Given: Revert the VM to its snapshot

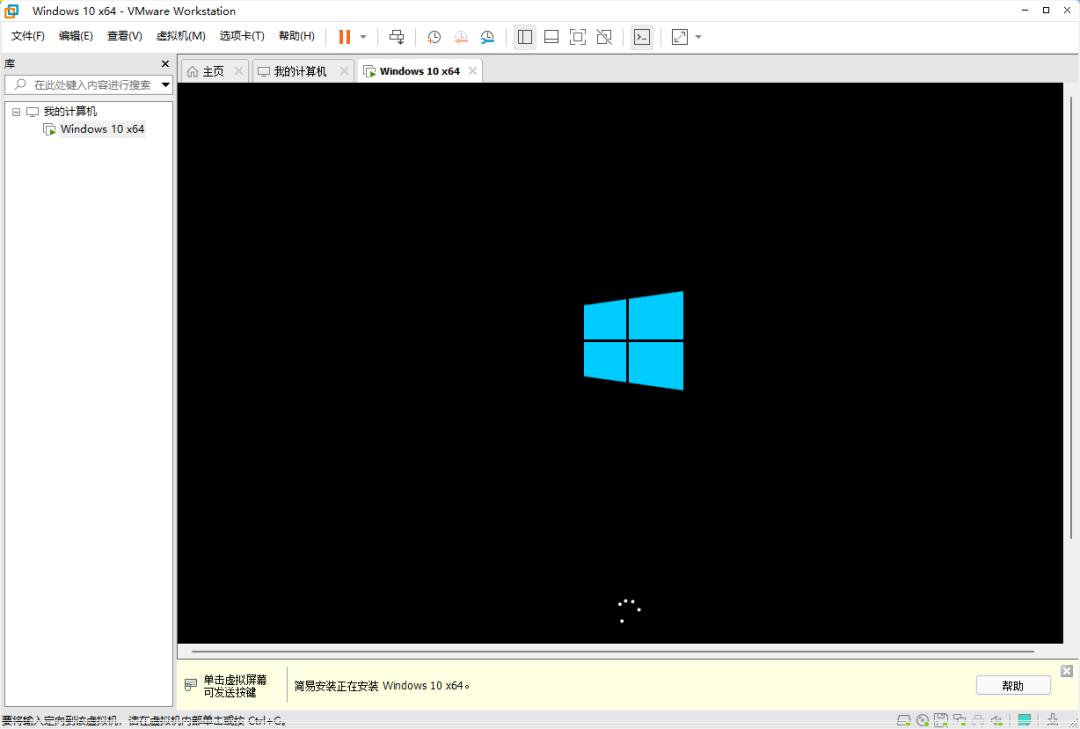Looking at the screenshot, I should pos(460,37).
